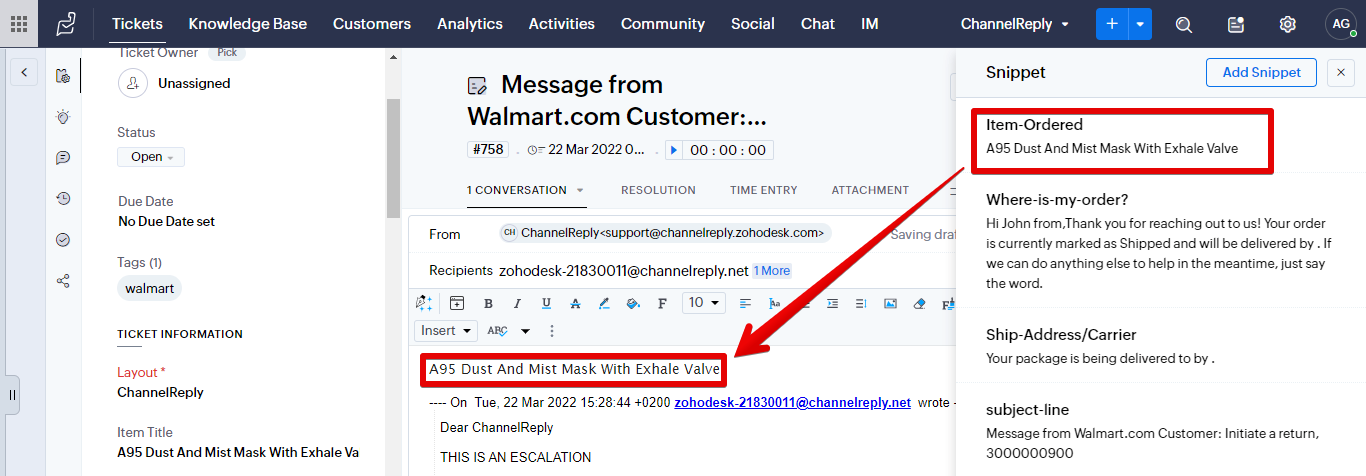Open the history clock sidebar icon
This screenshot has height=476, width=1366.
pyautogui.click(x=63, y=199)
